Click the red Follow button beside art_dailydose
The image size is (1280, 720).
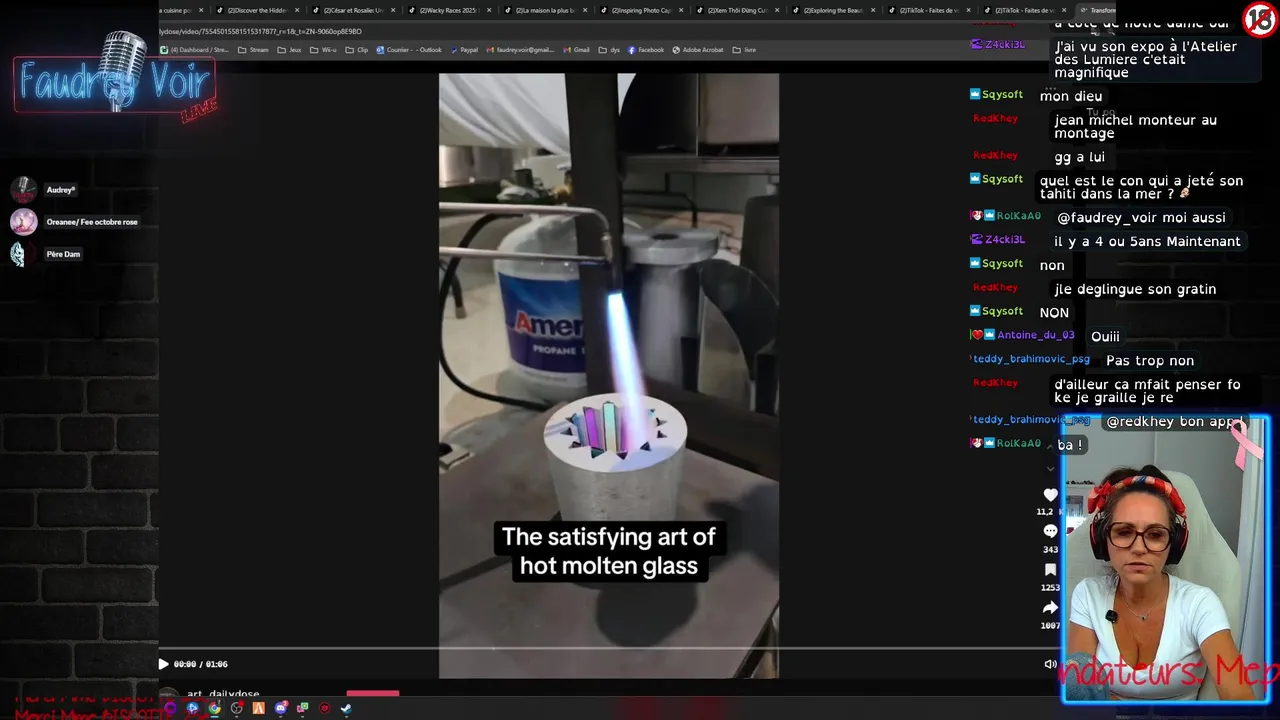click(x=373, y=693)
